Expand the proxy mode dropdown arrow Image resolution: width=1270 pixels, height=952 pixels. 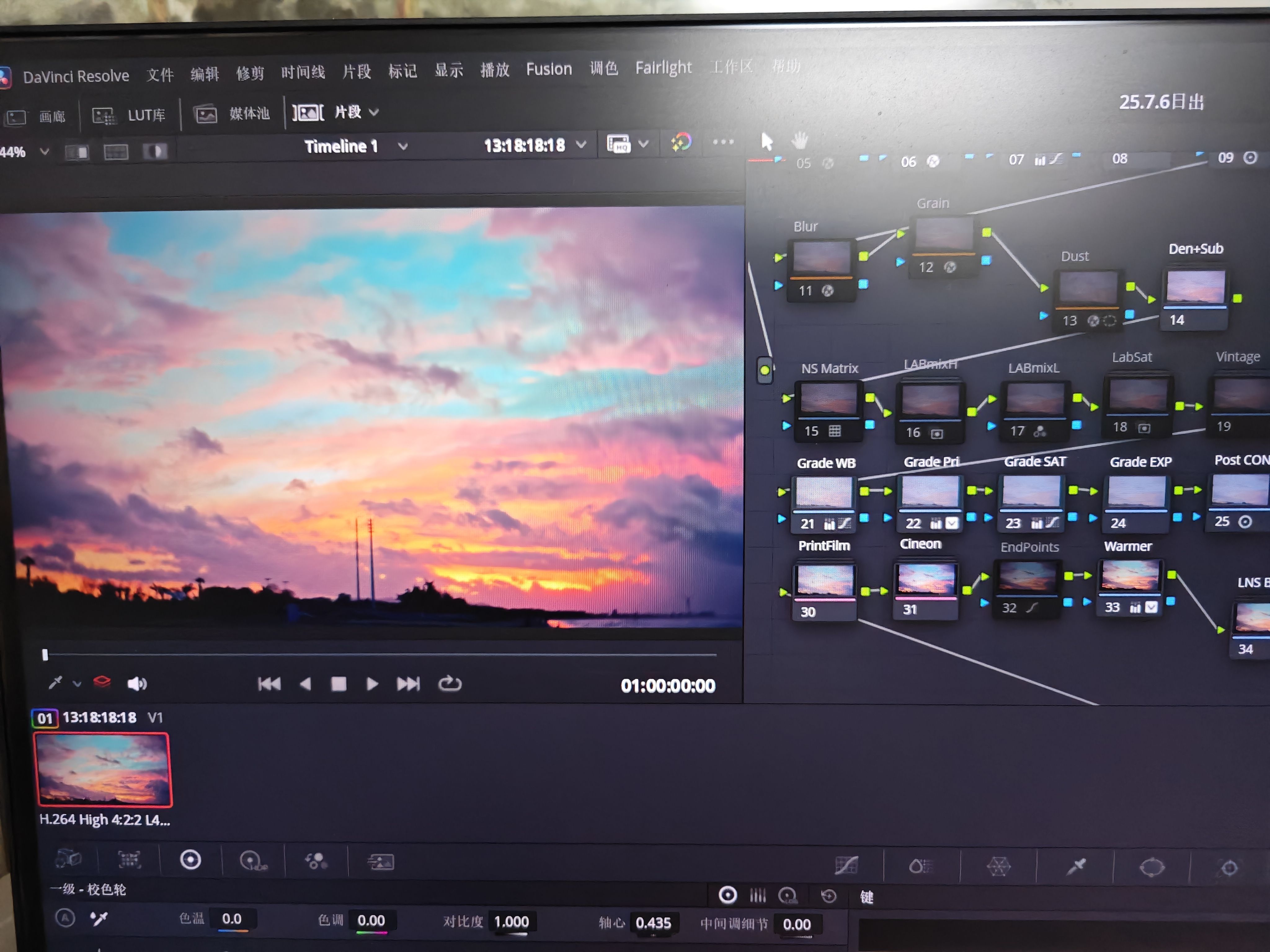(644, 143)
